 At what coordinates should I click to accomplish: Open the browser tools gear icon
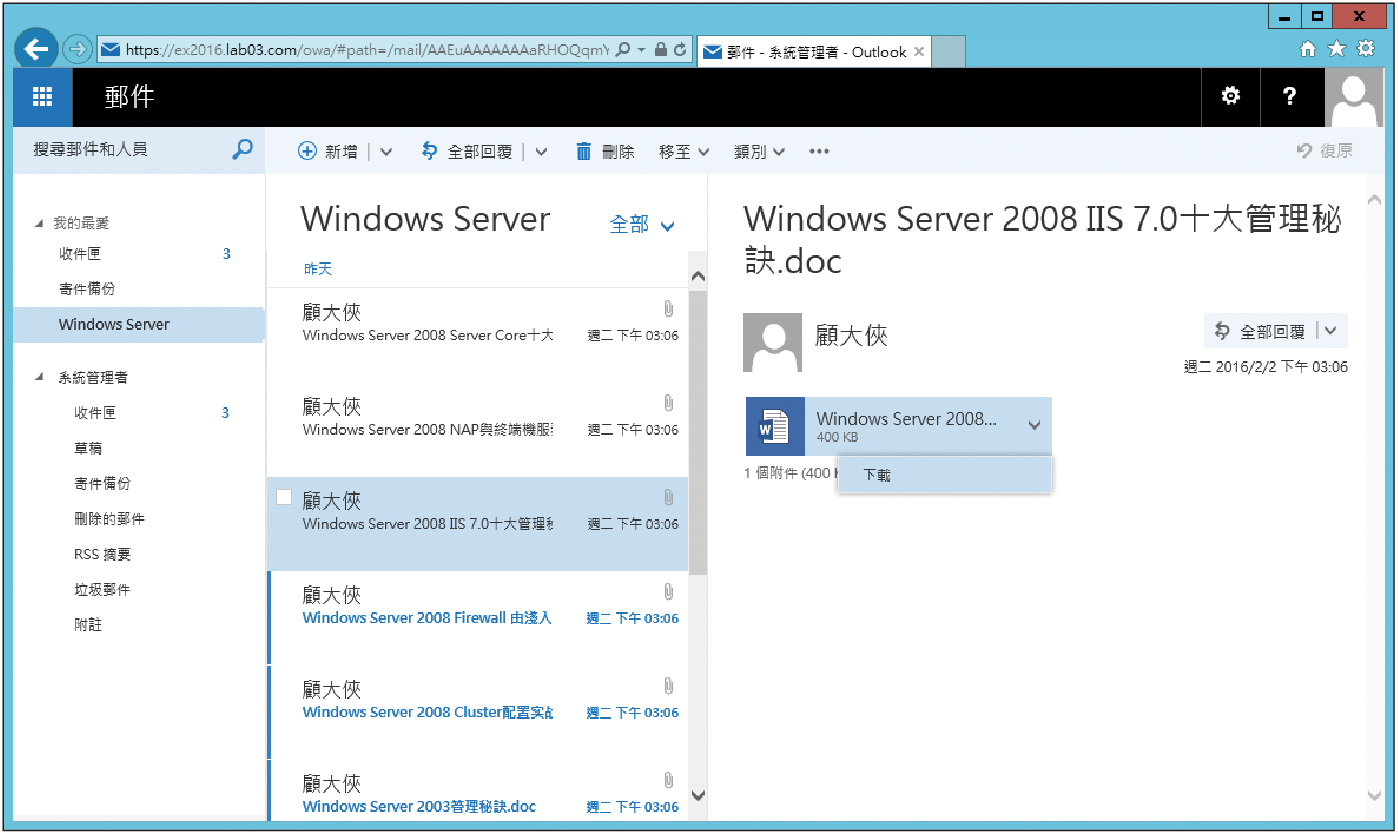tap(1365, 49)
